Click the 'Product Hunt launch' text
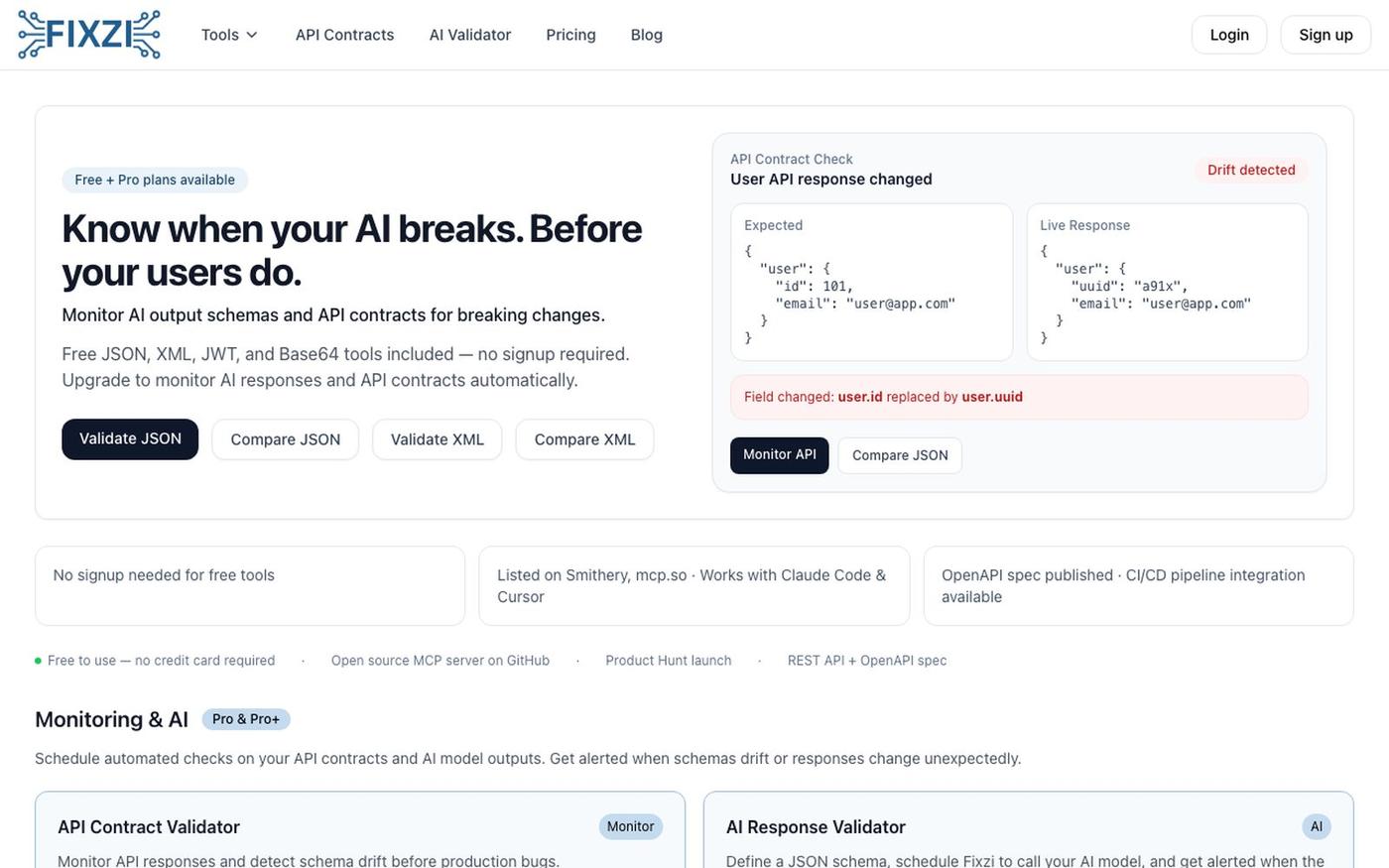Image resolution: width=1389 pixels, height=868 pixels. (x=669, y=661)
